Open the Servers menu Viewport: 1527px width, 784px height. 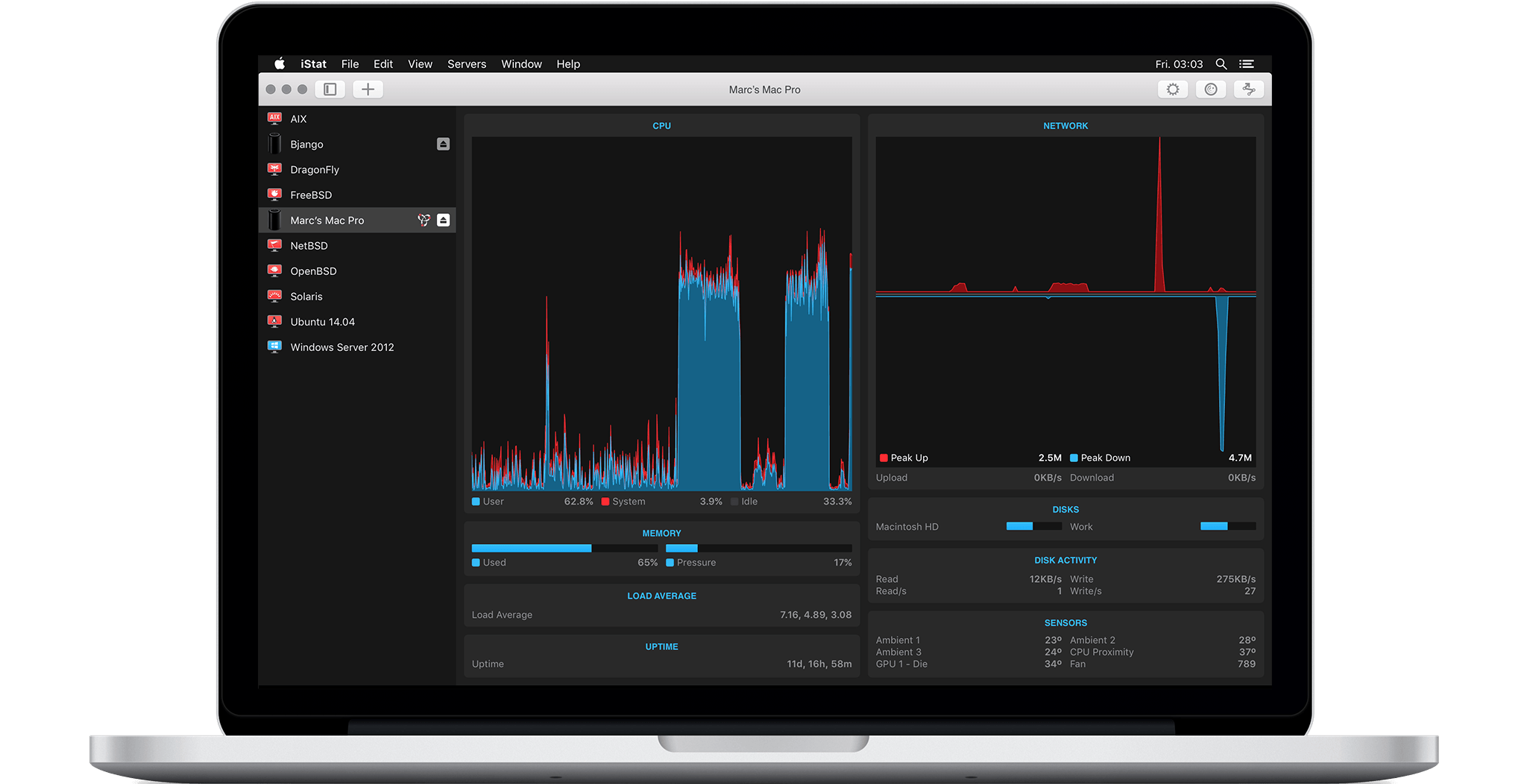tap(466, 64)
